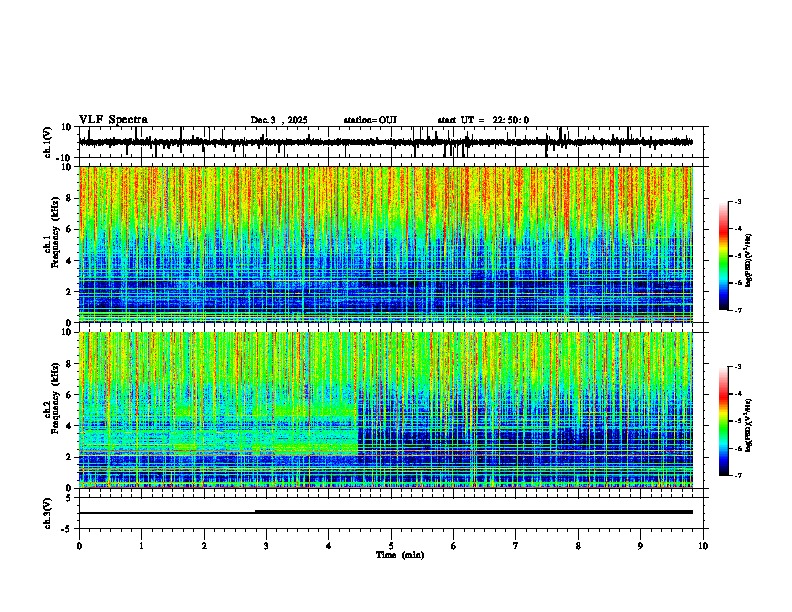
Task: Click the 'Time (min)' axis label
Action: [x=400, y=555]
